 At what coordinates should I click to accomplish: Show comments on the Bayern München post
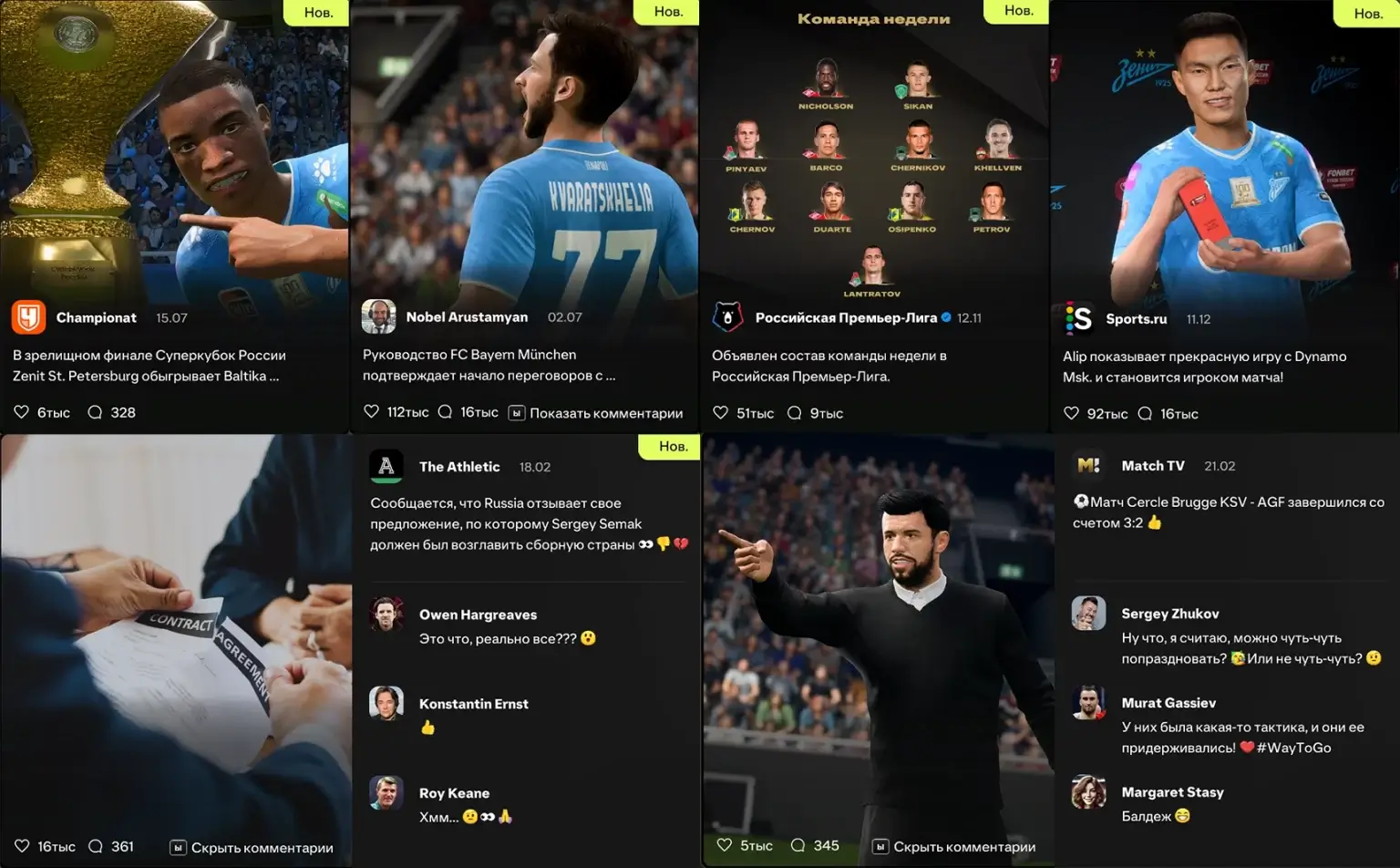click(595, 413)
